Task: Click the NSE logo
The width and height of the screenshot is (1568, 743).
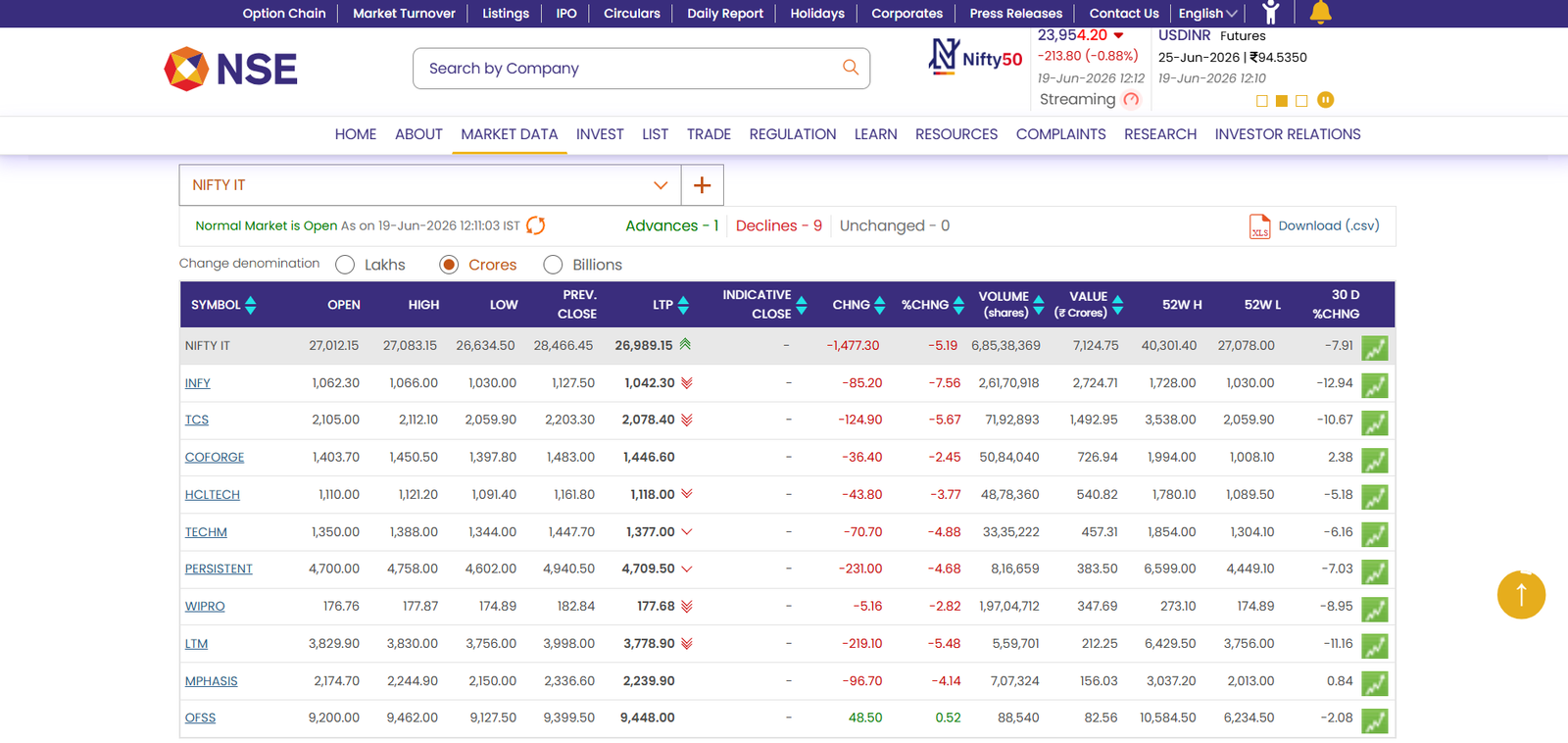Action: click(230, 69)
